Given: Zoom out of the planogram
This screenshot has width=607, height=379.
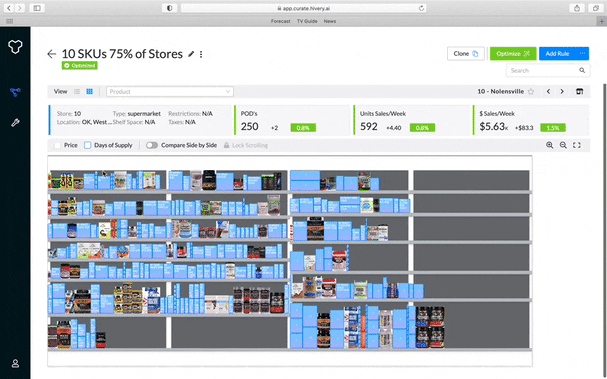Looking at the screenshot, I should coord(563,145).
